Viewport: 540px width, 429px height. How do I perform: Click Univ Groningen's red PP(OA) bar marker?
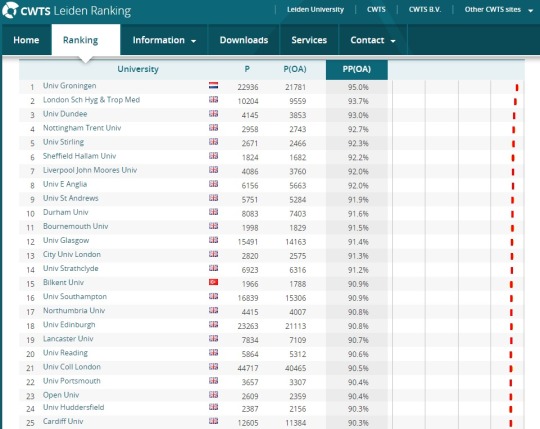click(x=517, y=87)
